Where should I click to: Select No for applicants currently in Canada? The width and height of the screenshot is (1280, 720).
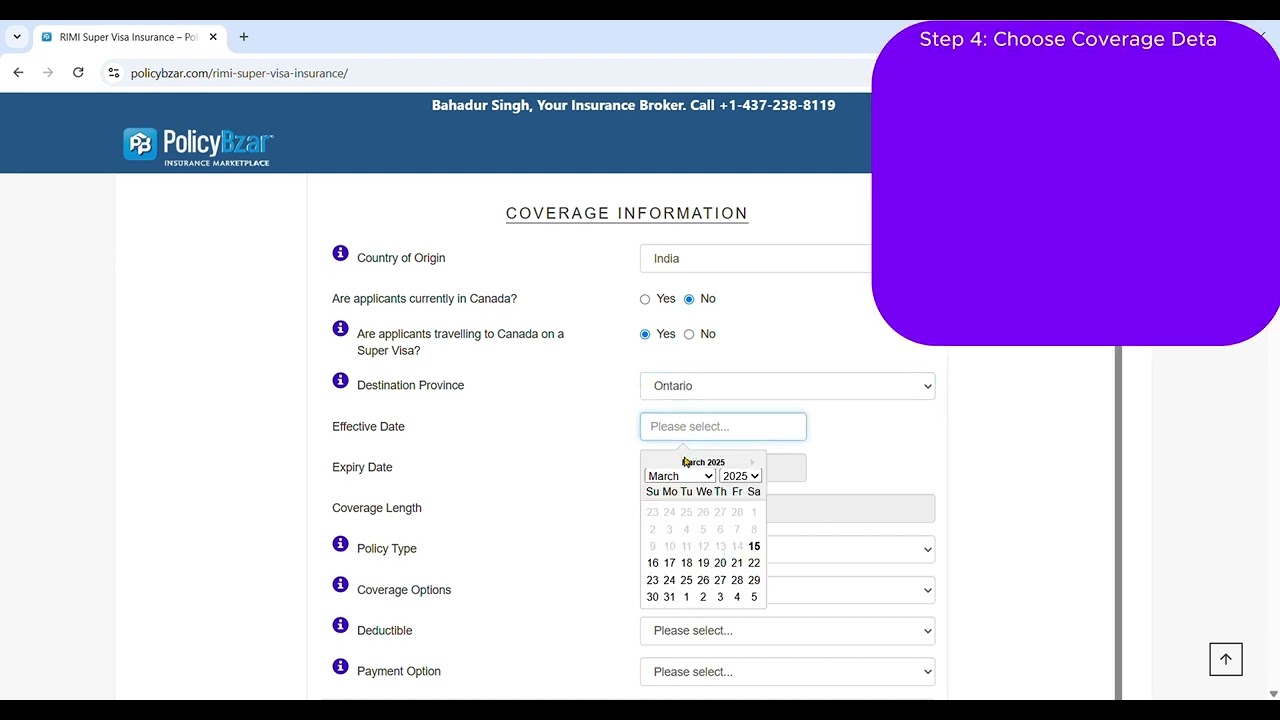tap(689, 299)
